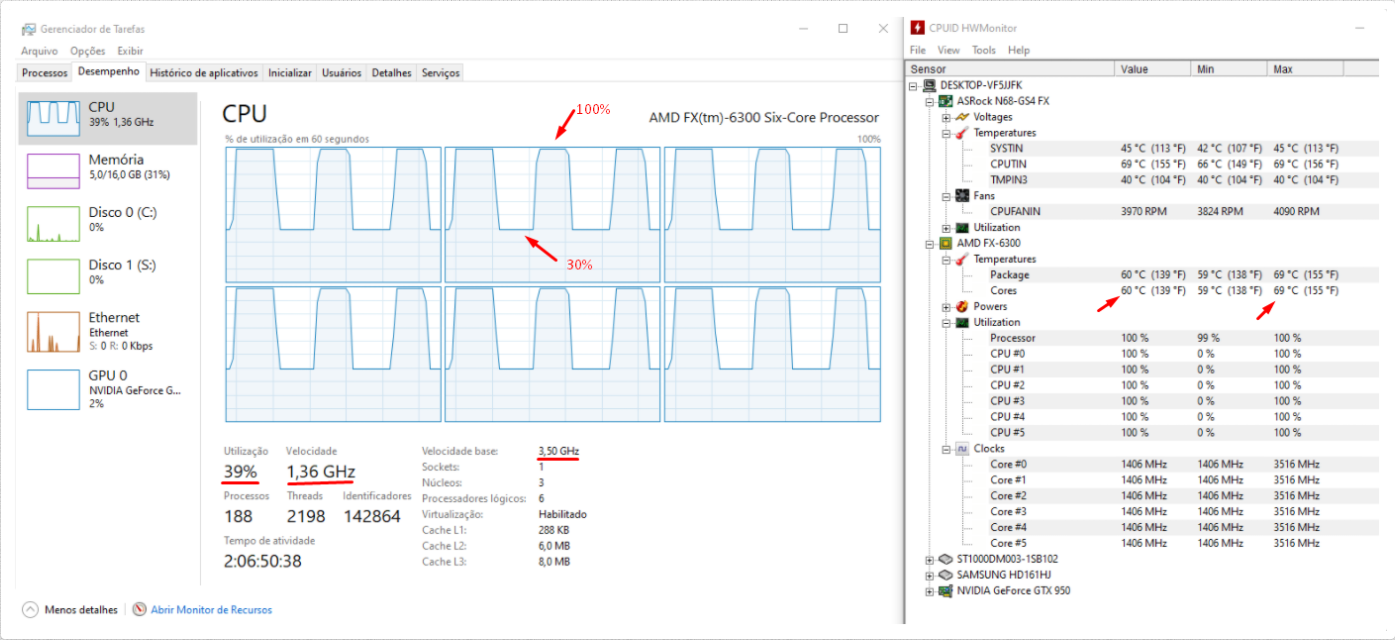Click the Gerenciador de Tarefas title bar icon
This screenshot has width=1395, height=640.
29,29
